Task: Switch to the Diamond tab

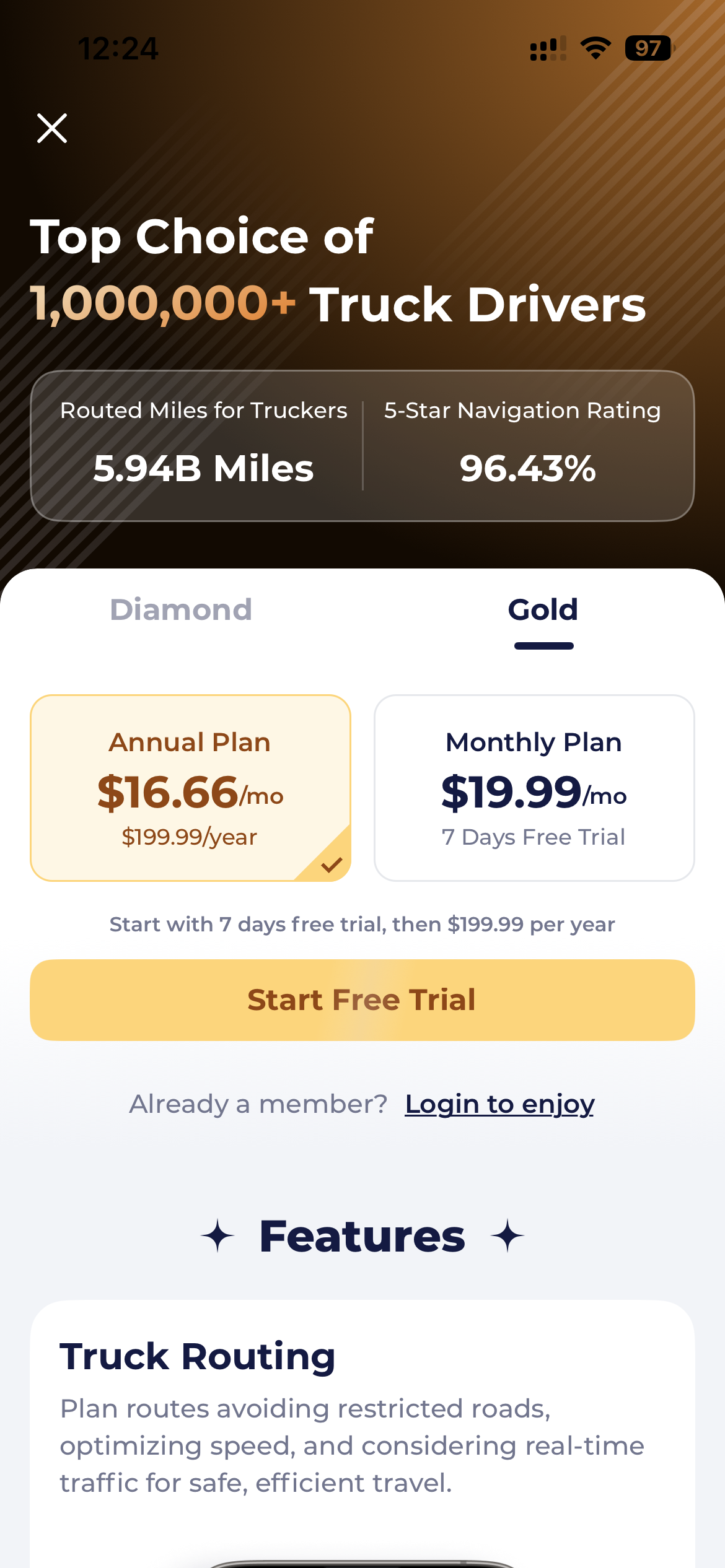Action: 181,610
